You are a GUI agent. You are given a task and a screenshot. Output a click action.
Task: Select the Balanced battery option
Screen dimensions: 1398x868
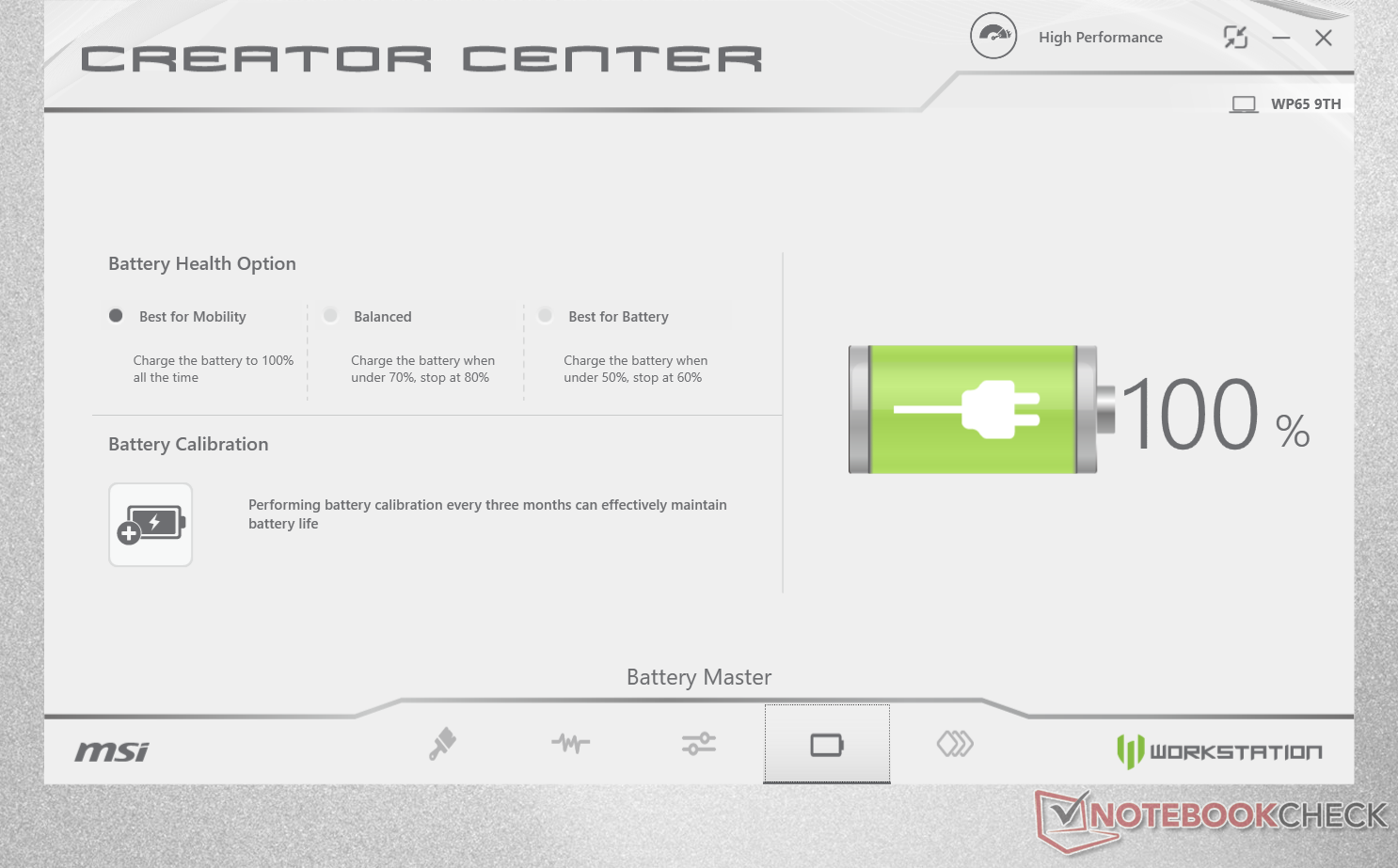(330, 316)
